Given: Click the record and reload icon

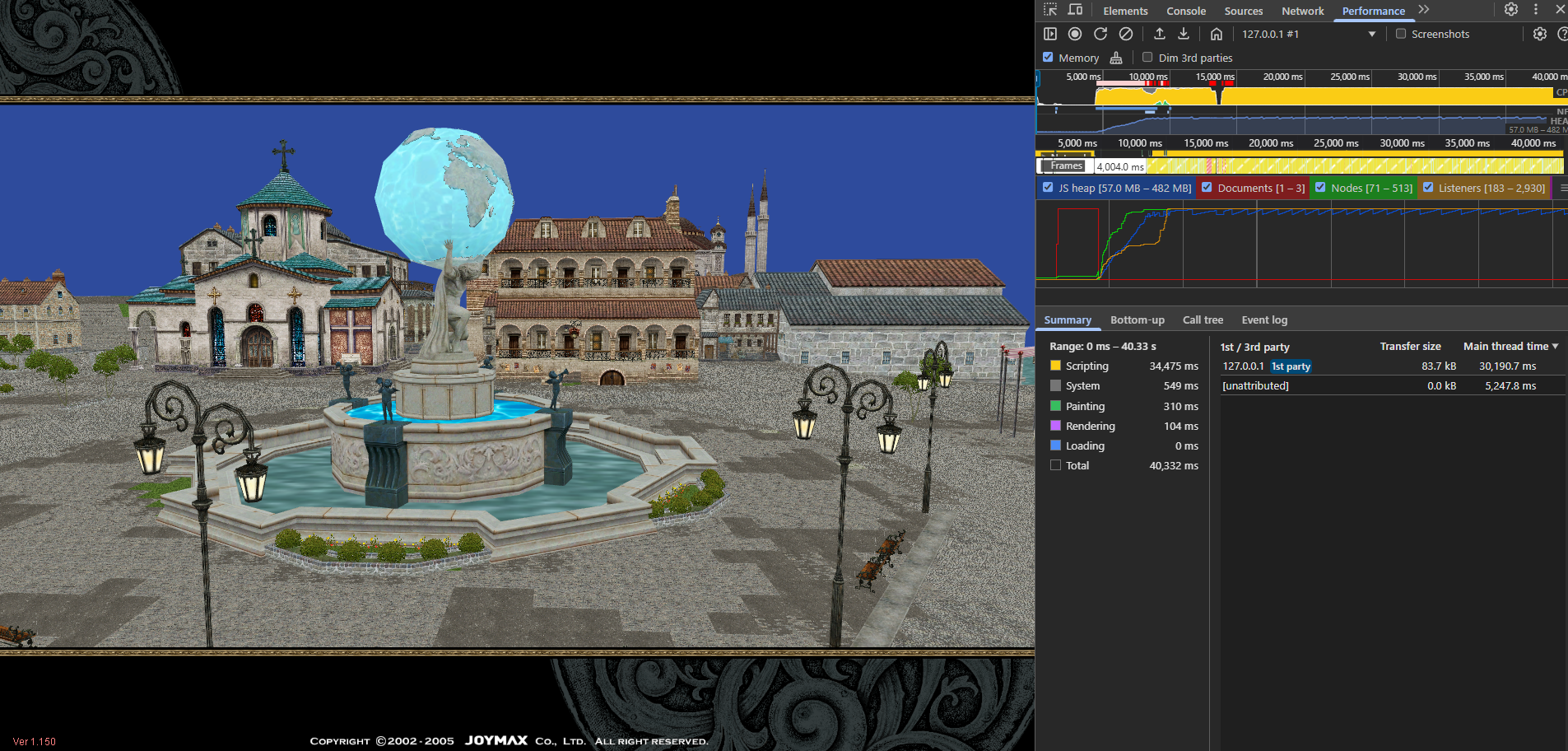Looking at the screenshot, I should coord(1100,34).
